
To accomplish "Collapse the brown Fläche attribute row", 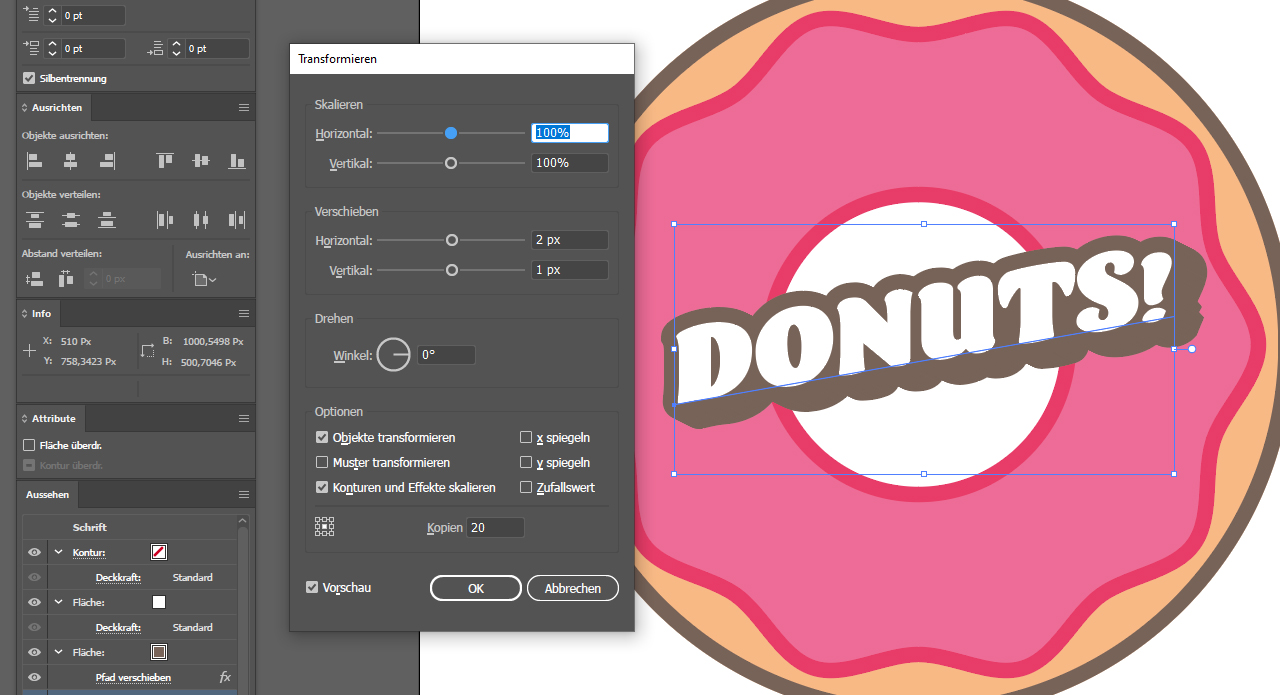I will tap(58, 652).
